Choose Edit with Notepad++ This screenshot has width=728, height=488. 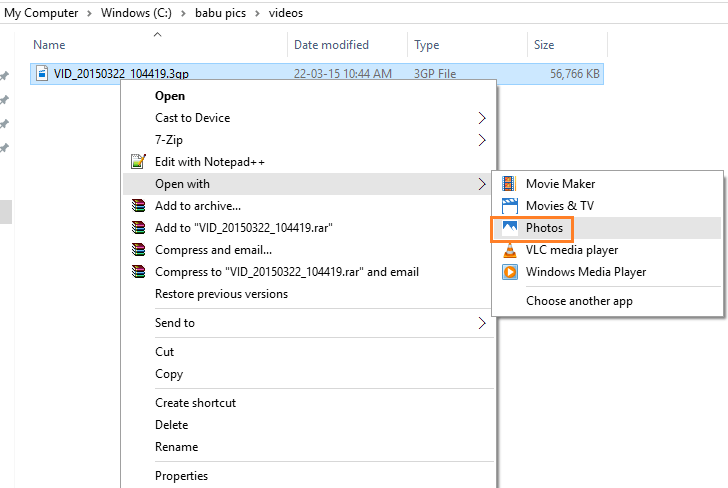pos(309,162)
